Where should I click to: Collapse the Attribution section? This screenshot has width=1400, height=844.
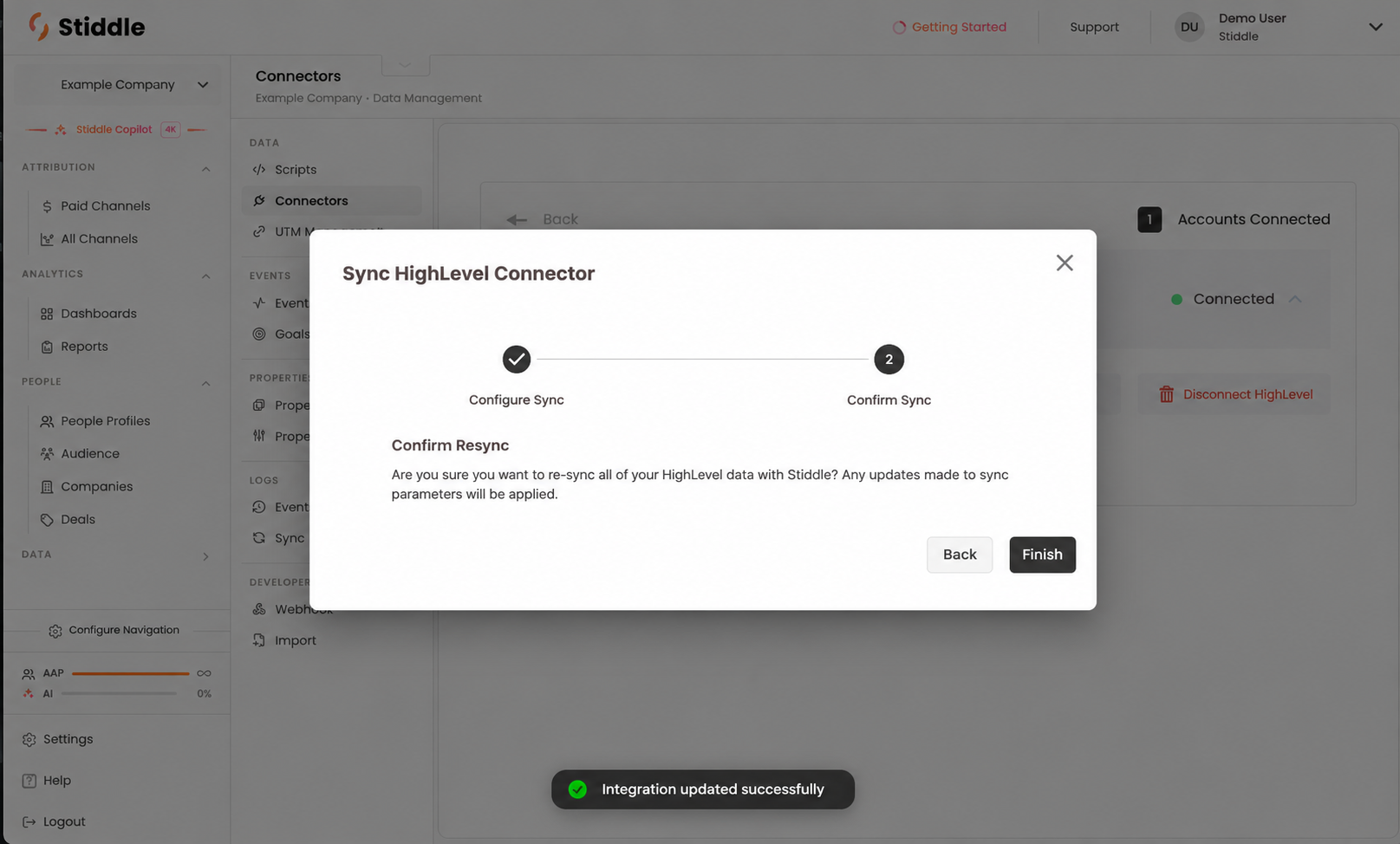coord(205,168)
